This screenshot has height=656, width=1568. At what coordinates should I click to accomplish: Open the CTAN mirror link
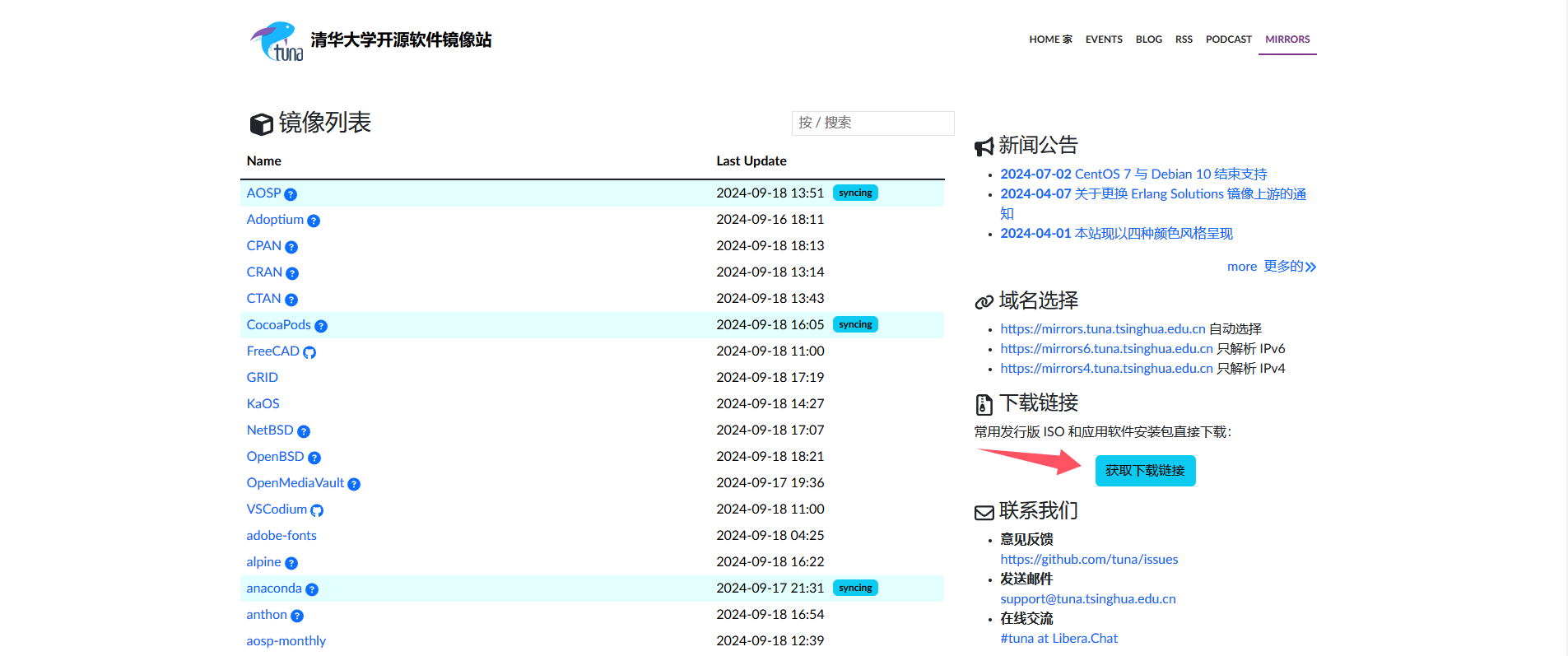point(263,298)
